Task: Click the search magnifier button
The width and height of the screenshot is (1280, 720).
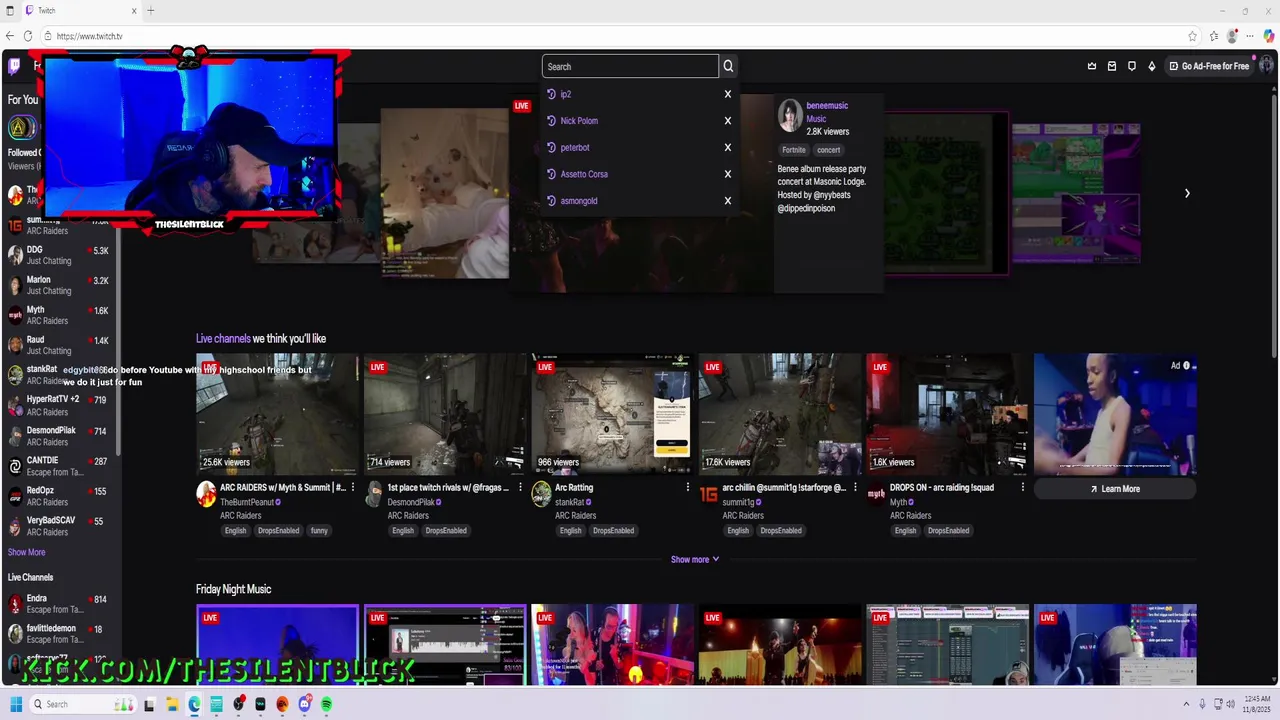Action: pos(728,66)
